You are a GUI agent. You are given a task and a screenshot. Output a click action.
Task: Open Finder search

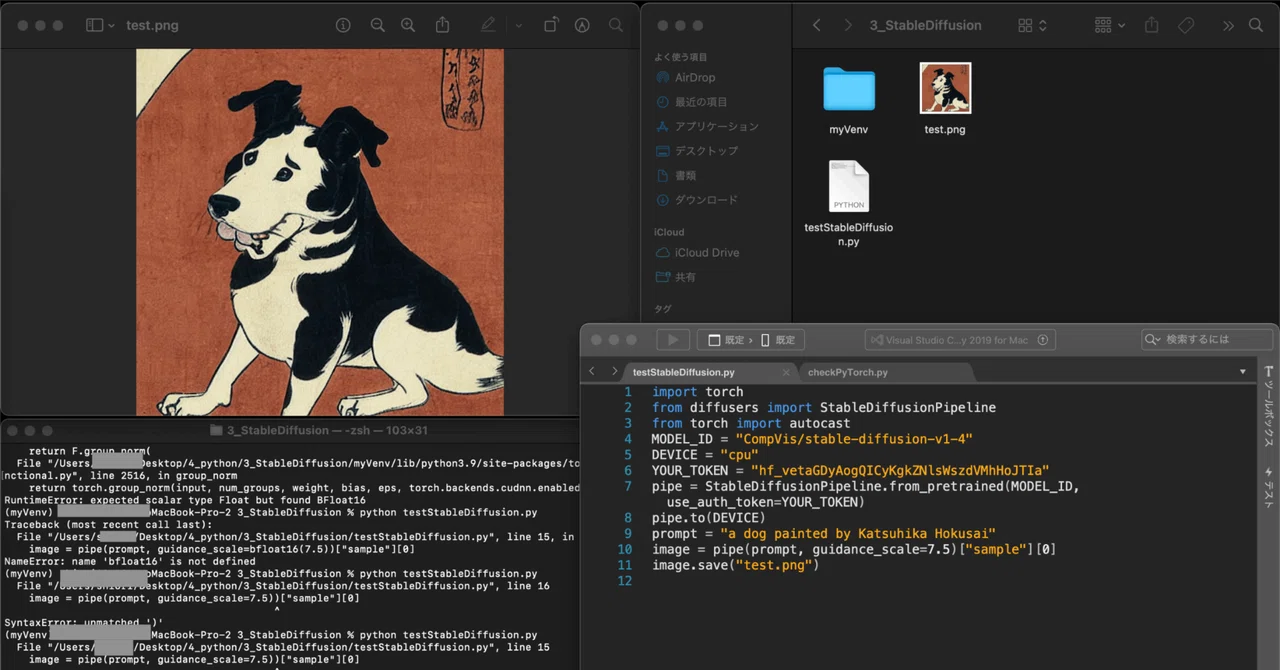(x=1256, y=25)
